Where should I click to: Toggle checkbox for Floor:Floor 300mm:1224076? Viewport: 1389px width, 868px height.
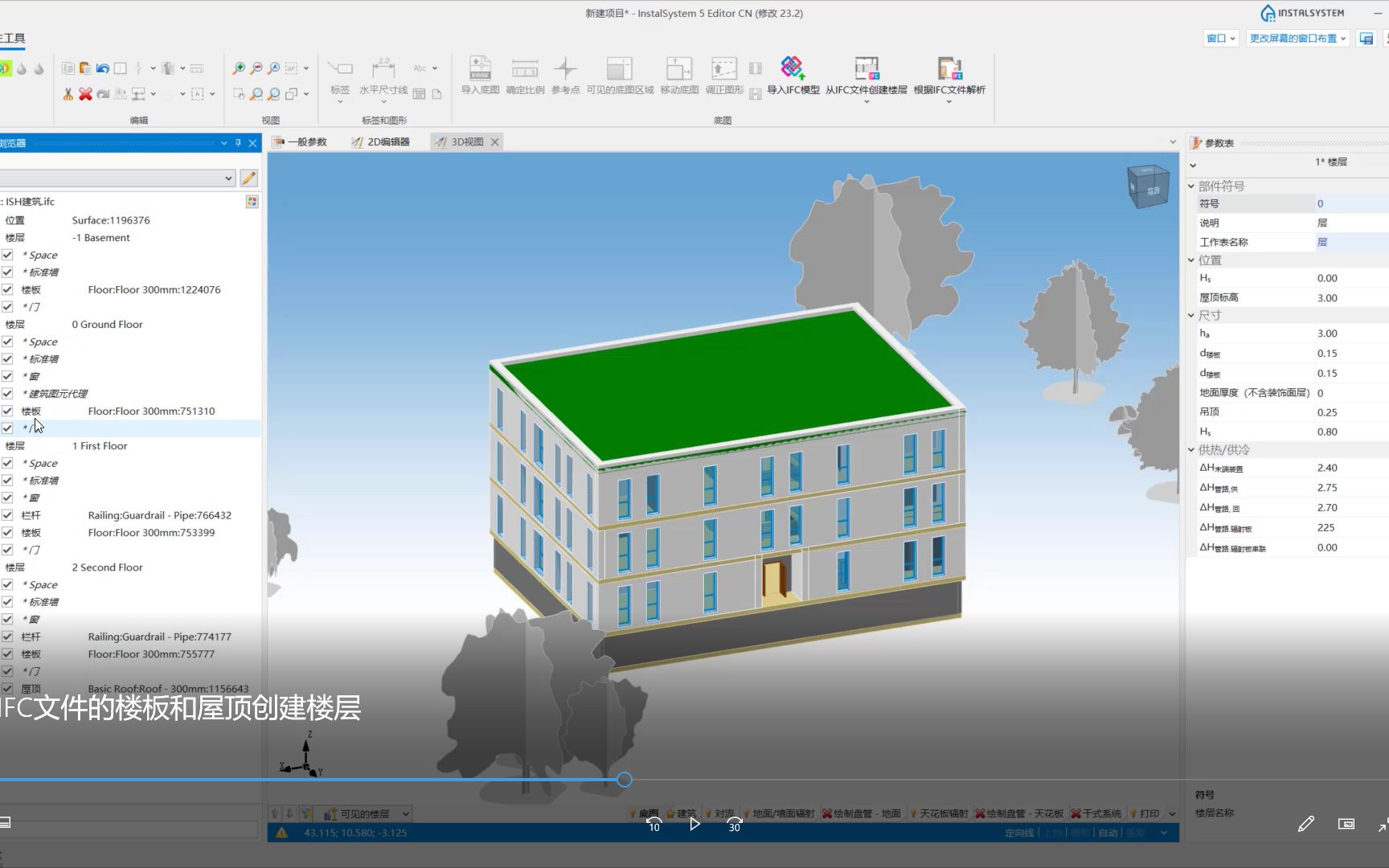(x=7, y=289)
